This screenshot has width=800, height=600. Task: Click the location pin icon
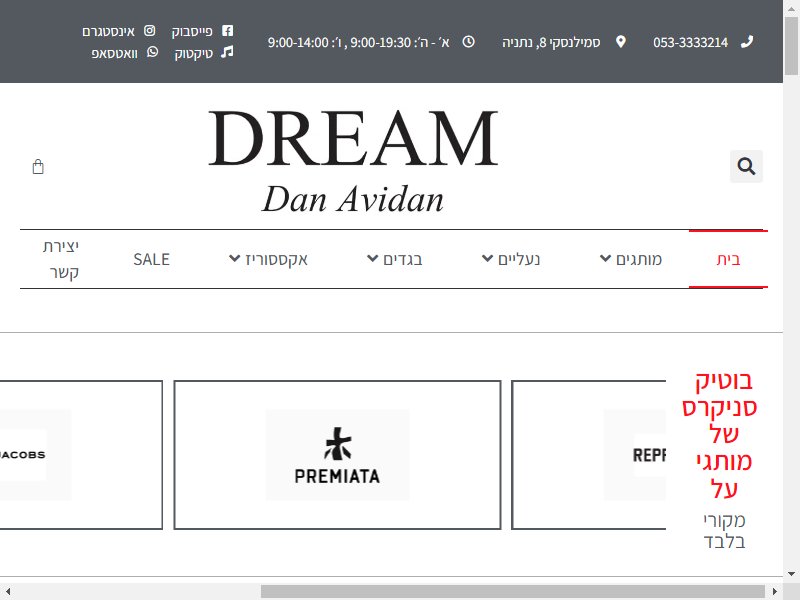pyautogui.click(x=620, y=42)
